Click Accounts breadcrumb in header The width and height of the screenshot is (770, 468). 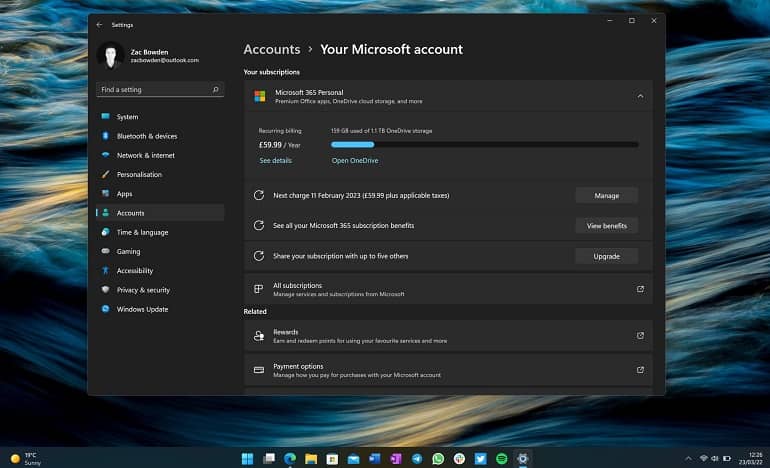coord(272,50)
